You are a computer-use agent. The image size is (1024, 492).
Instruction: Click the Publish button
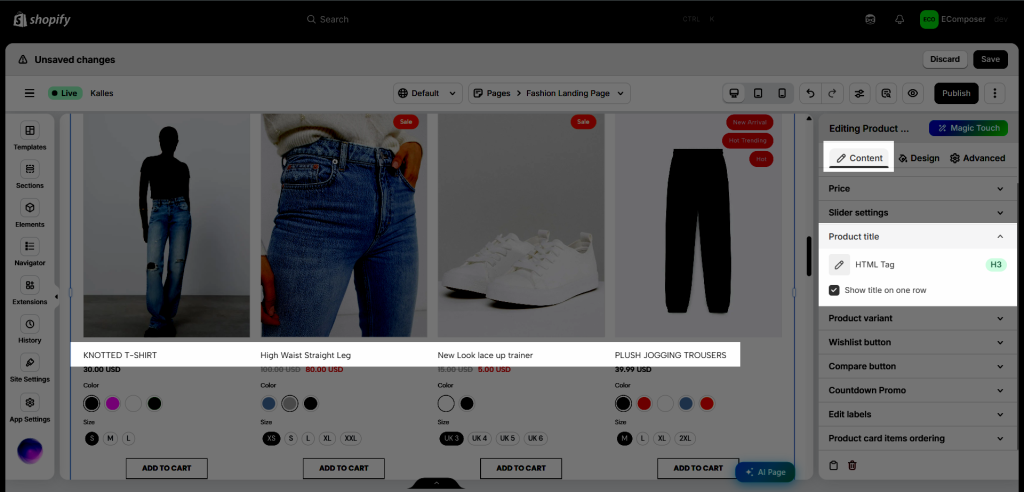(x=956, y=93)
